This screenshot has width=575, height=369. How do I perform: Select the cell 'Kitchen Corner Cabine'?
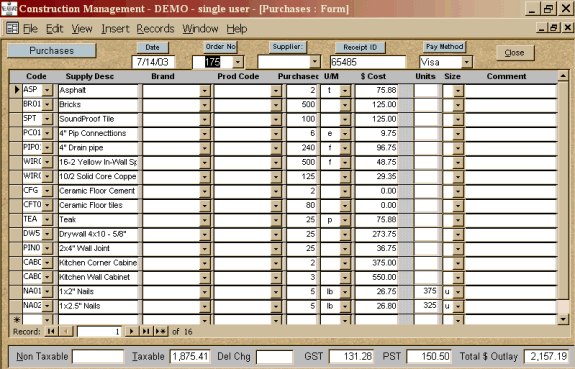coord(98,263)
